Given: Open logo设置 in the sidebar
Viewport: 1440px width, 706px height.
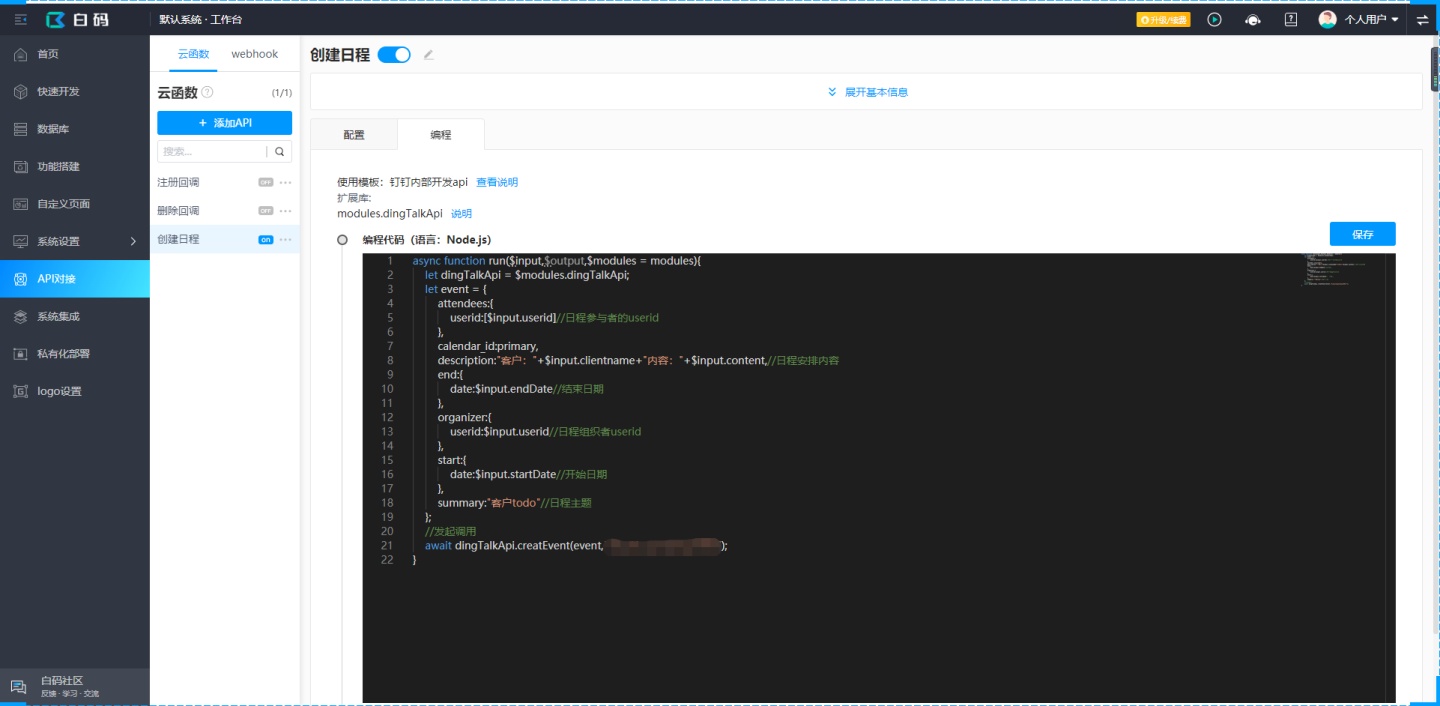Looking at the screenshot, I should point(75,391).
